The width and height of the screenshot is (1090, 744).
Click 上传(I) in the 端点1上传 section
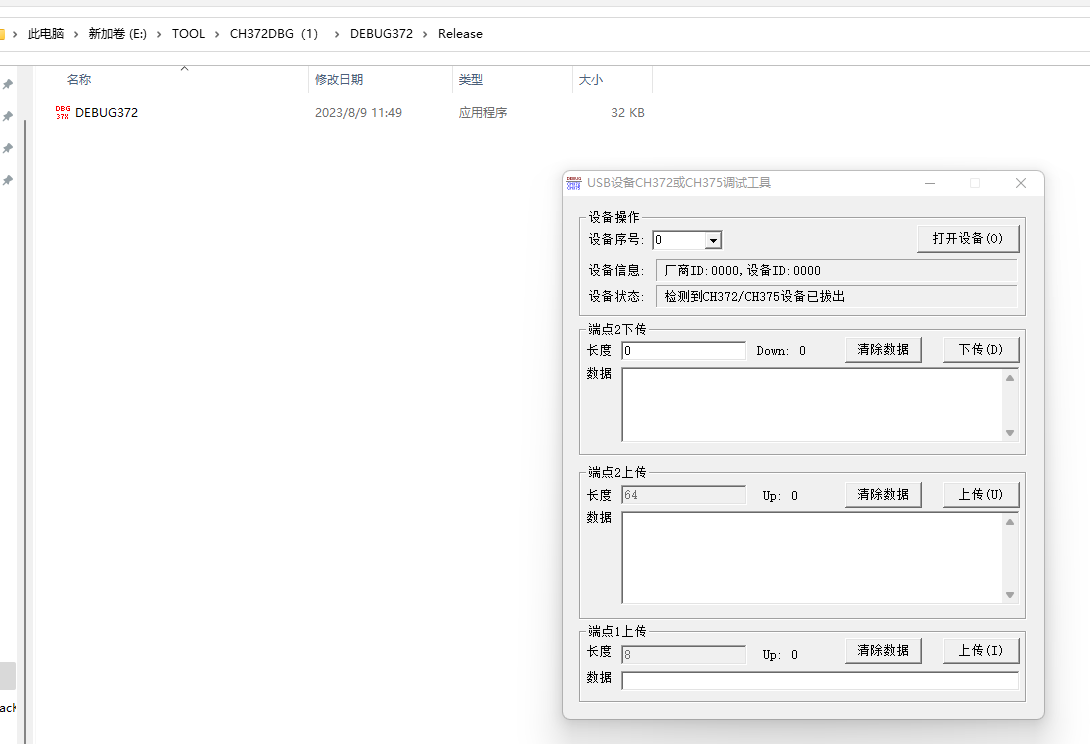pyautogui.click(x=981, y=650)
